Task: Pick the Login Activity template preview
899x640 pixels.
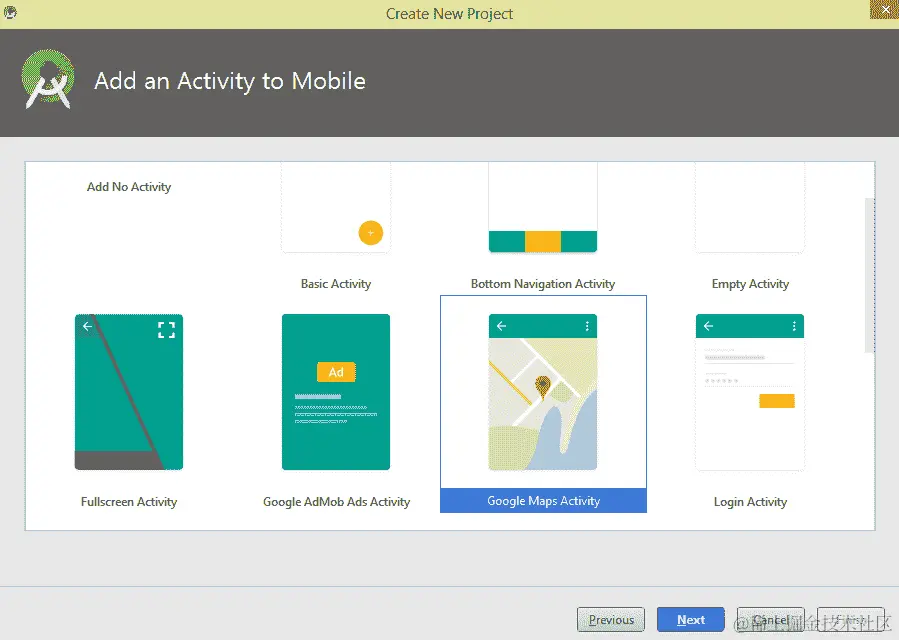Action: click(x=750, y=392)
